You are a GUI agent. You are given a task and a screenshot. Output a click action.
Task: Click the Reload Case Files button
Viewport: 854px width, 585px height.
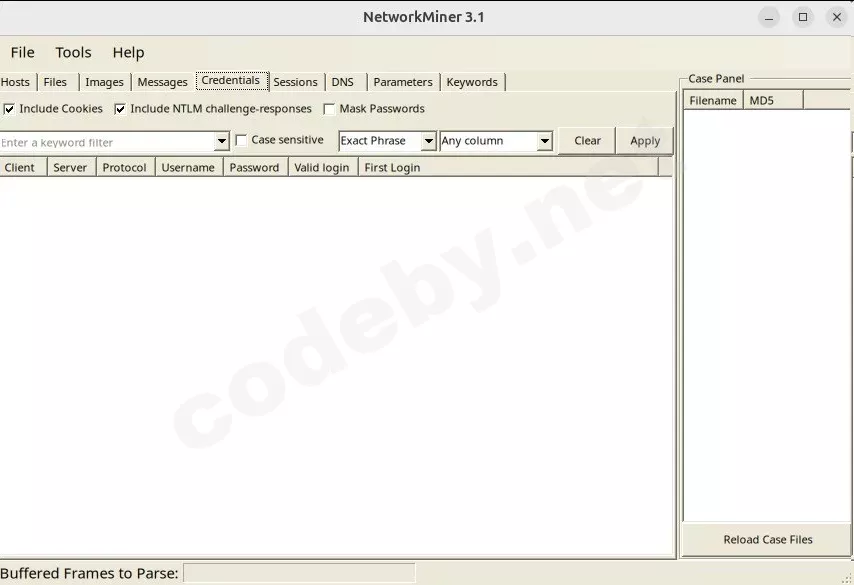[767, 539]
